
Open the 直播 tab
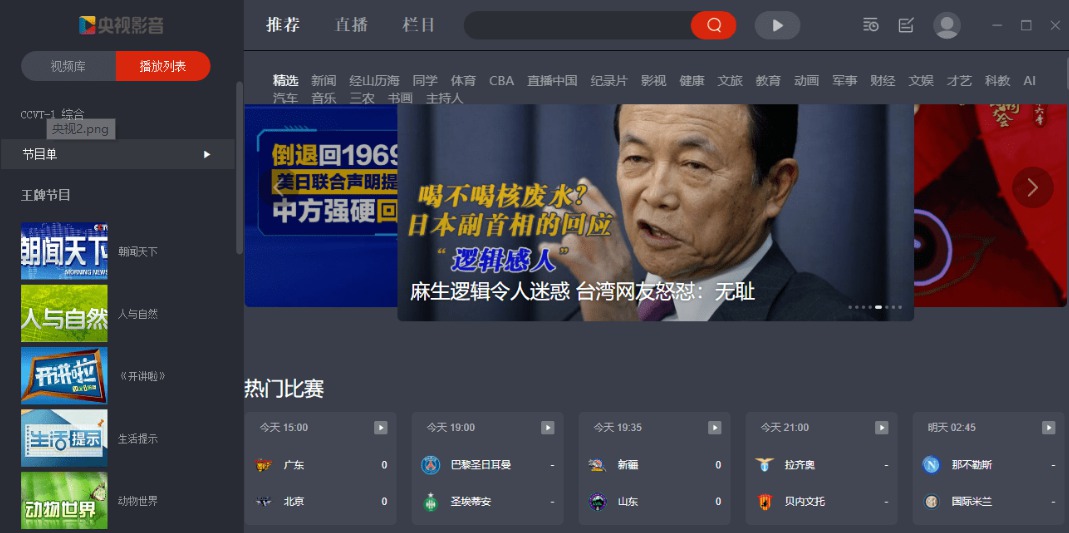351,25
